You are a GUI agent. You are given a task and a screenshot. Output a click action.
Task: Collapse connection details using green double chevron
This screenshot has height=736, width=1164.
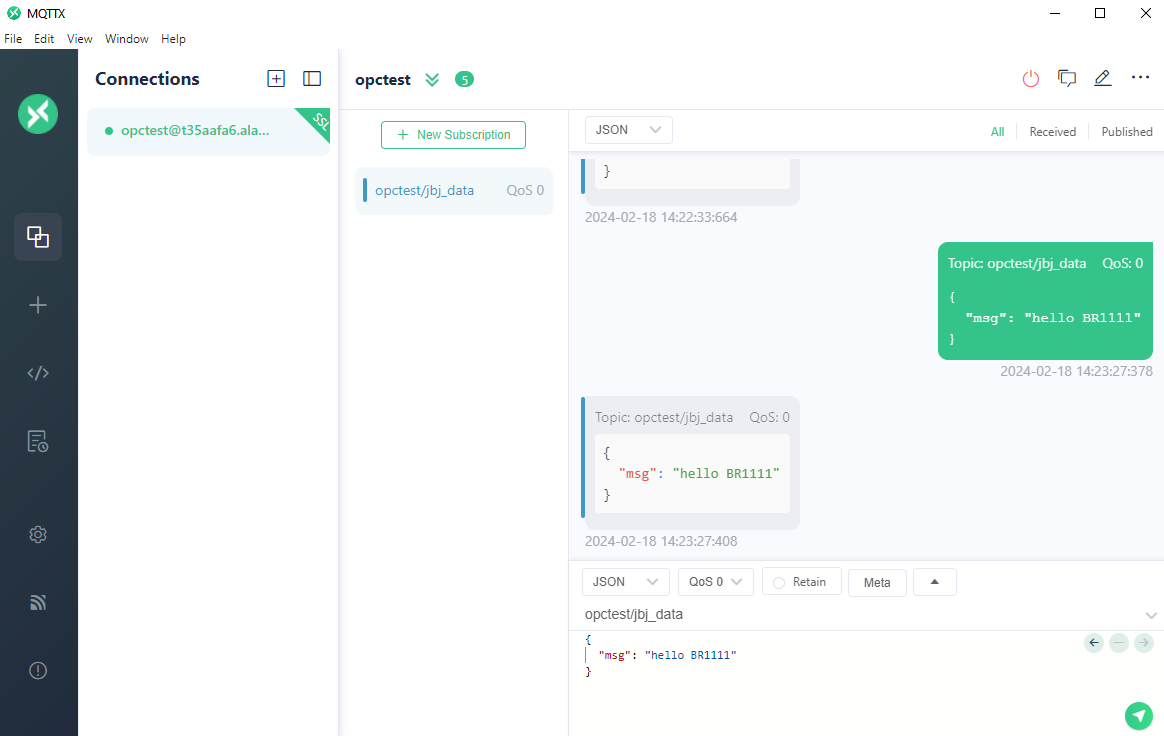(x=432, y=80)
